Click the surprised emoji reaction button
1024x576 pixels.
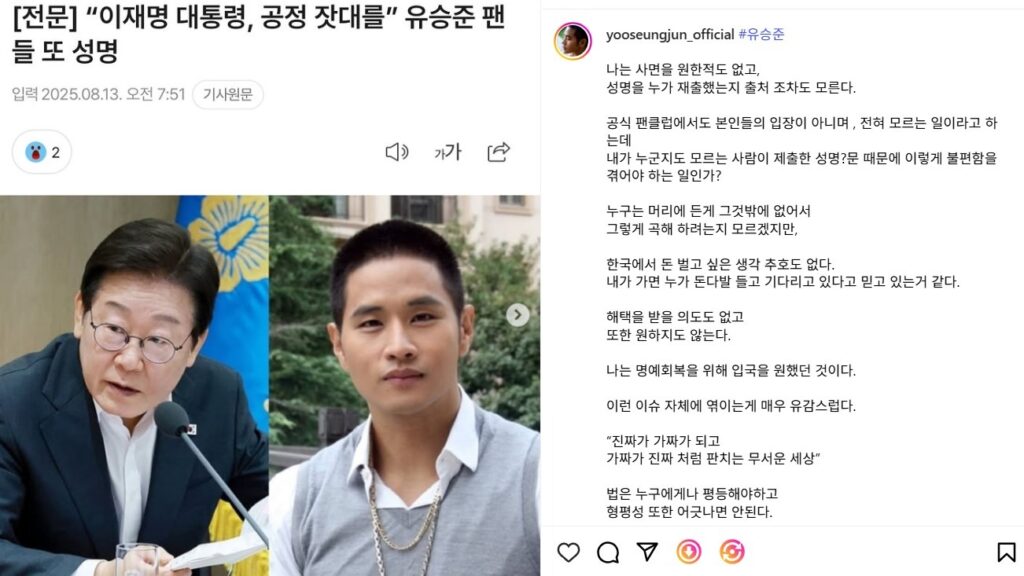42,152
